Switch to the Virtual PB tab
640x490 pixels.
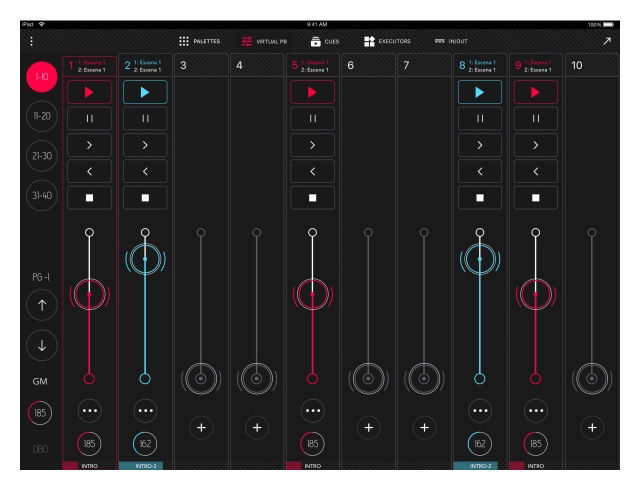pyautogui.click(x=264, y=41)
